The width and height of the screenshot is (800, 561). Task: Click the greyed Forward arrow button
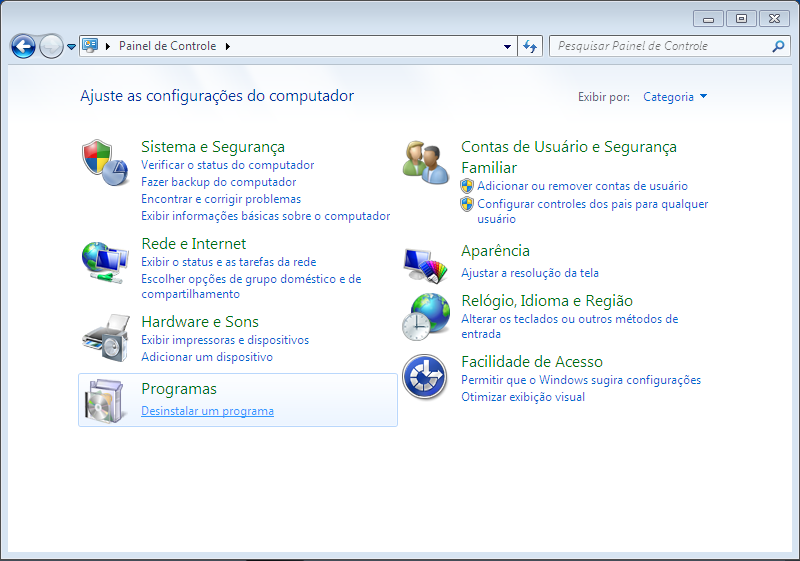[x=51, y=47]
